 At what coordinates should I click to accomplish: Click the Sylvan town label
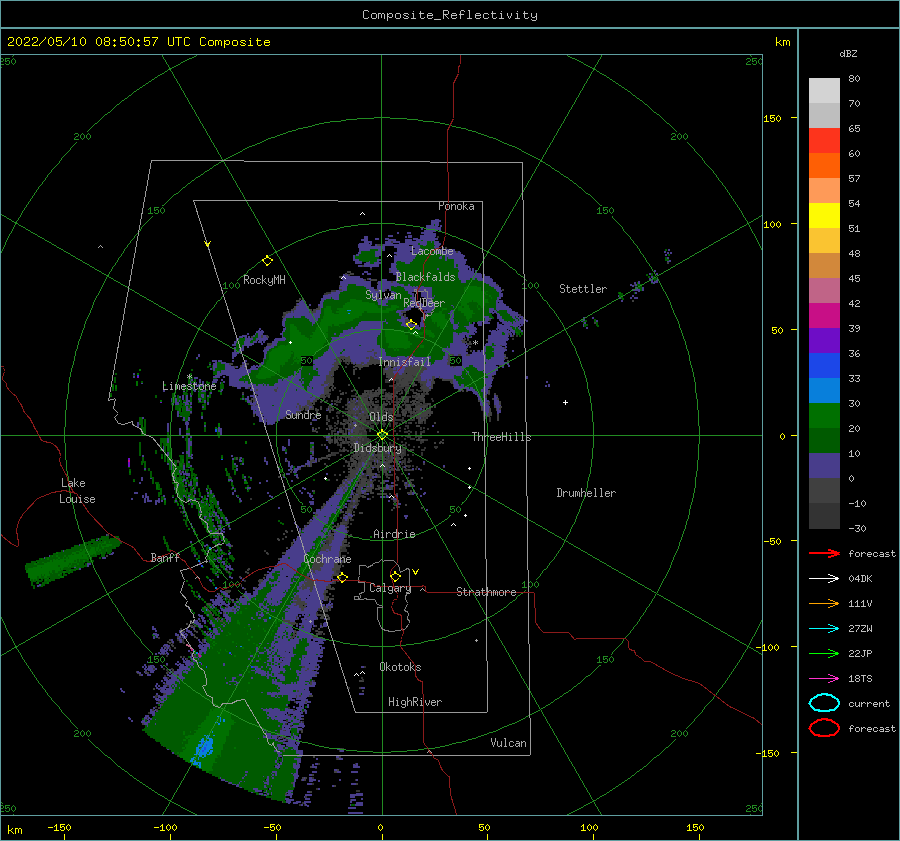383,295
